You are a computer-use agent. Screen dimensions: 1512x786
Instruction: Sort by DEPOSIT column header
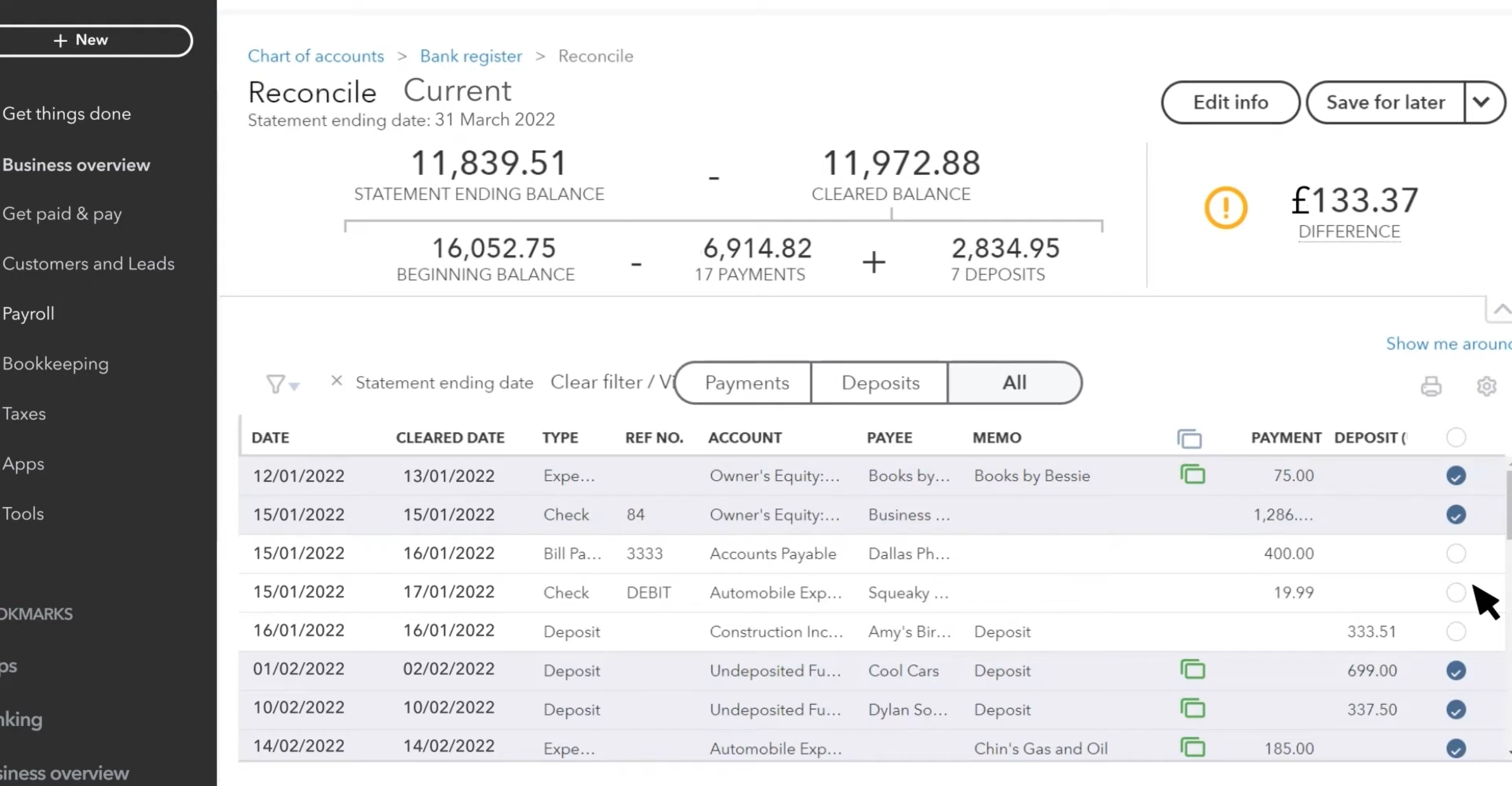pos(1371,438)
